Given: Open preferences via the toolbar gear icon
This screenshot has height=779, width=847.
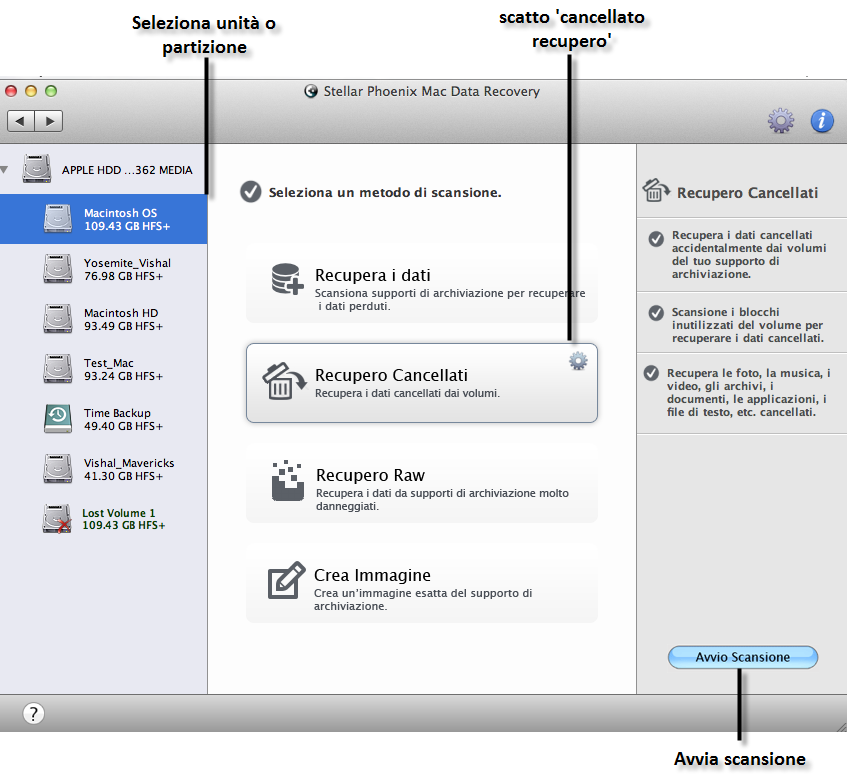Looking at the screenshot, I should coord(781,120).
